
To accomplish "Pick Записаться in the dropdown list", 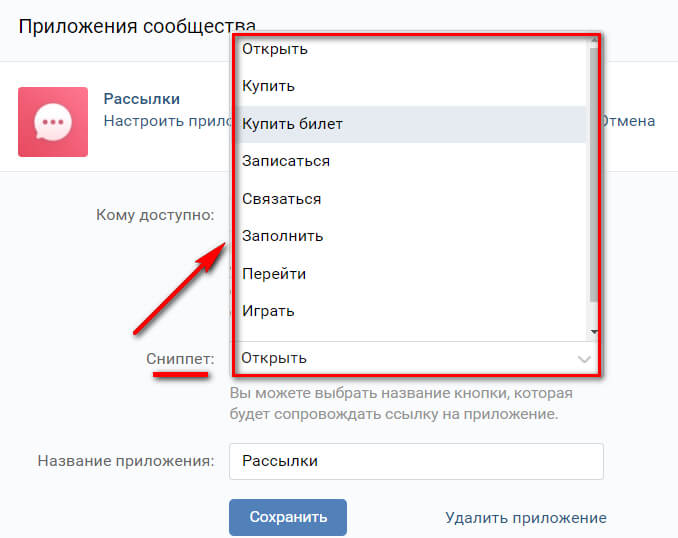I will click(x=286, y=161).
